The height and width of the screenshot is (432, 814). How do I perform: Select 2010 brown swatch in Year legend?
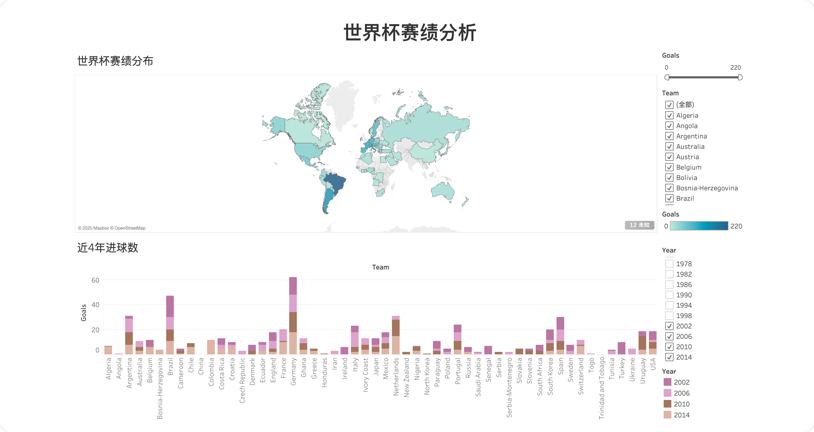coord(669,404)
